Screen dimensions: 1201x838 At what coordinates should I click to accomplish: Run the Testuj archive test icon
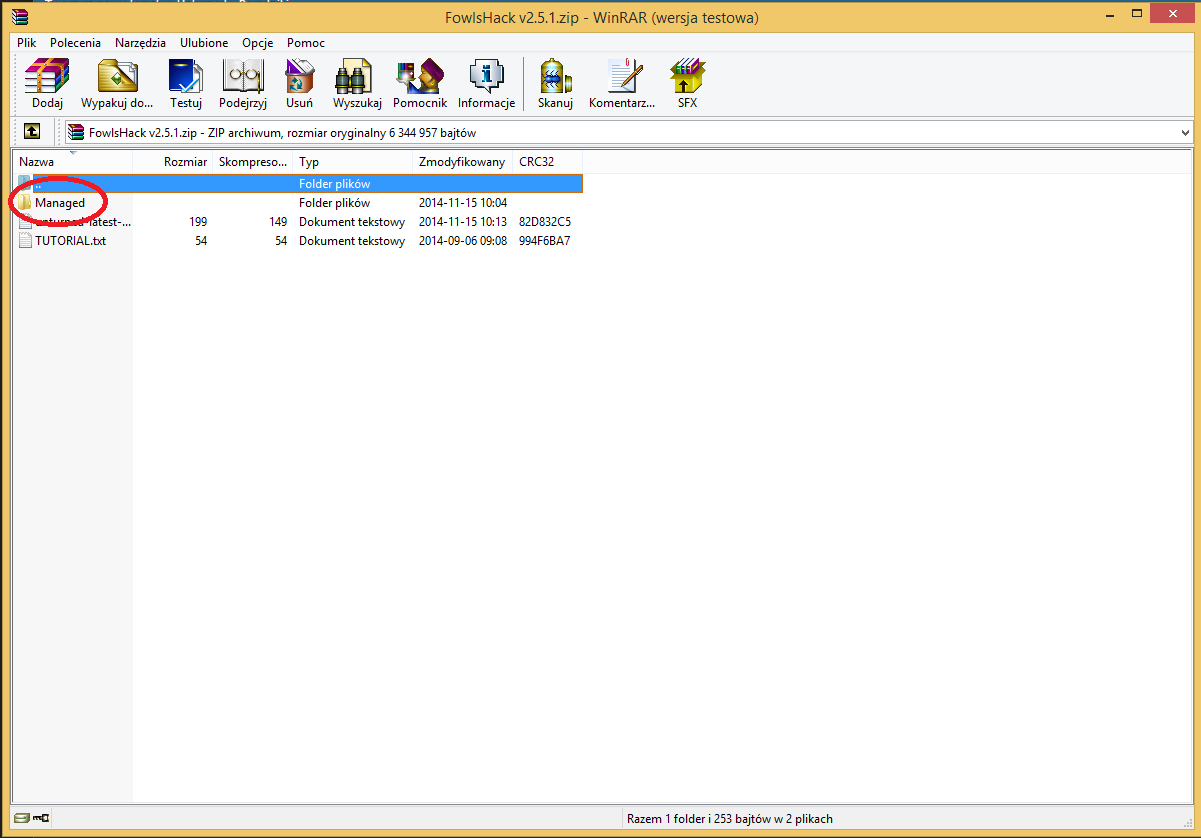tap(186, 76)
